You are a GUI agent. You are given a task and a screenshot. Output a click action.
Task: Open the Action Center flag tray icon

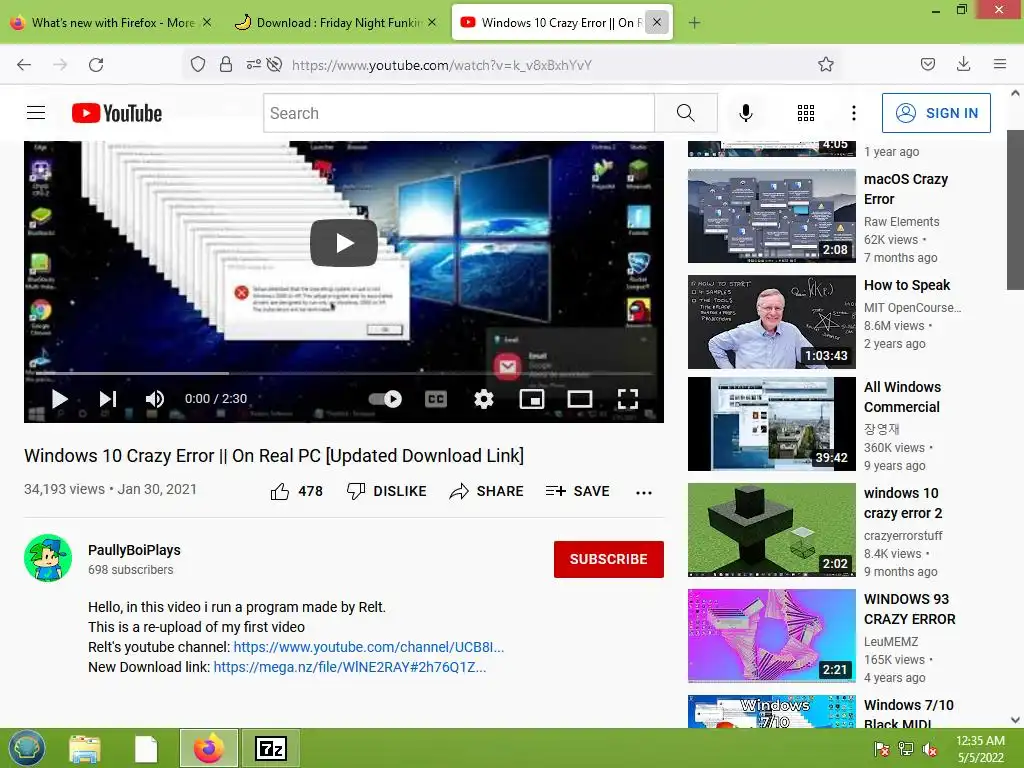[x=881, y=749]
